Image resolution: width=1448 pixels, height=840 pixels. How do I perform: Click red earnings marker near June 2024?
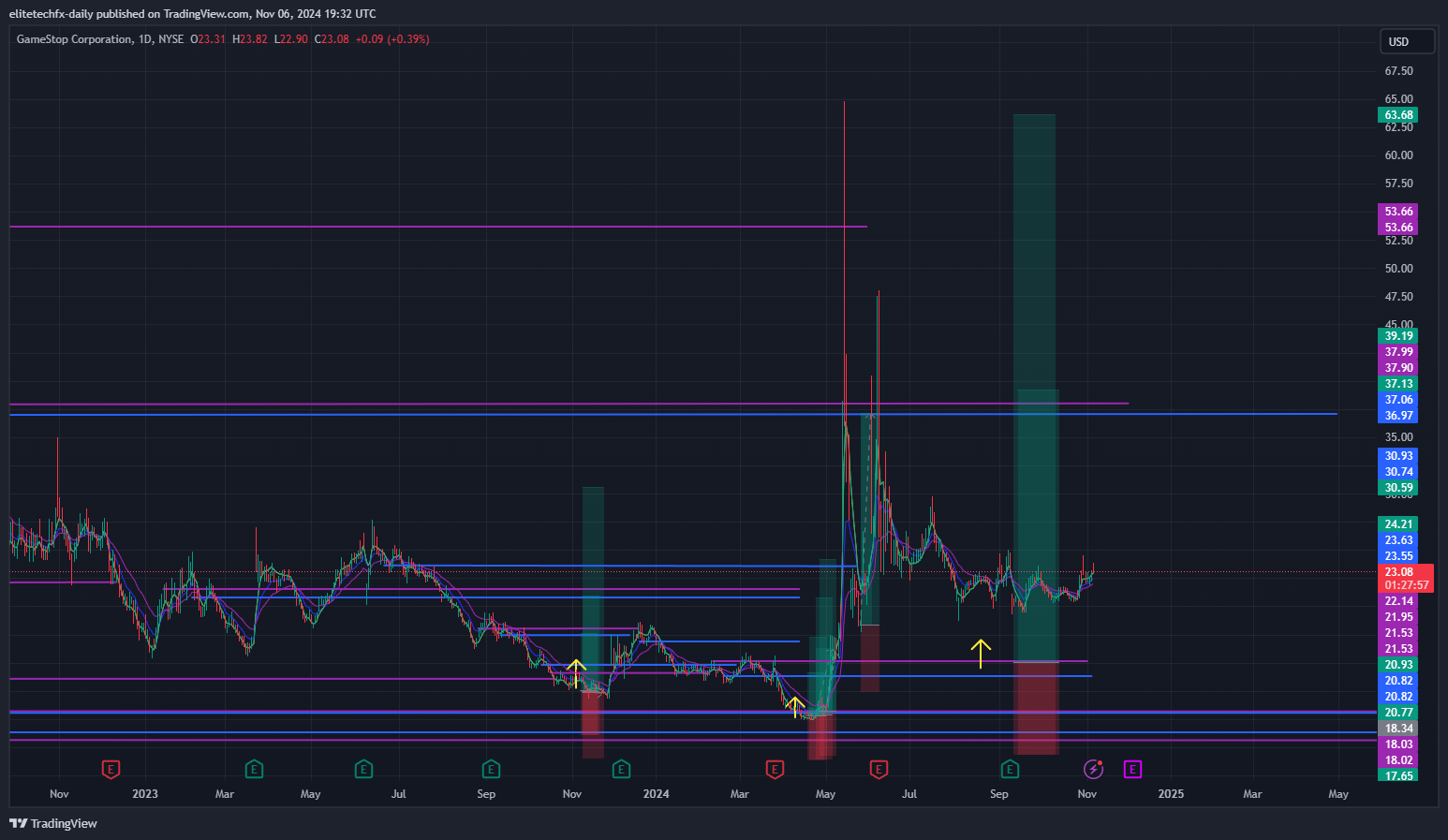879,770
